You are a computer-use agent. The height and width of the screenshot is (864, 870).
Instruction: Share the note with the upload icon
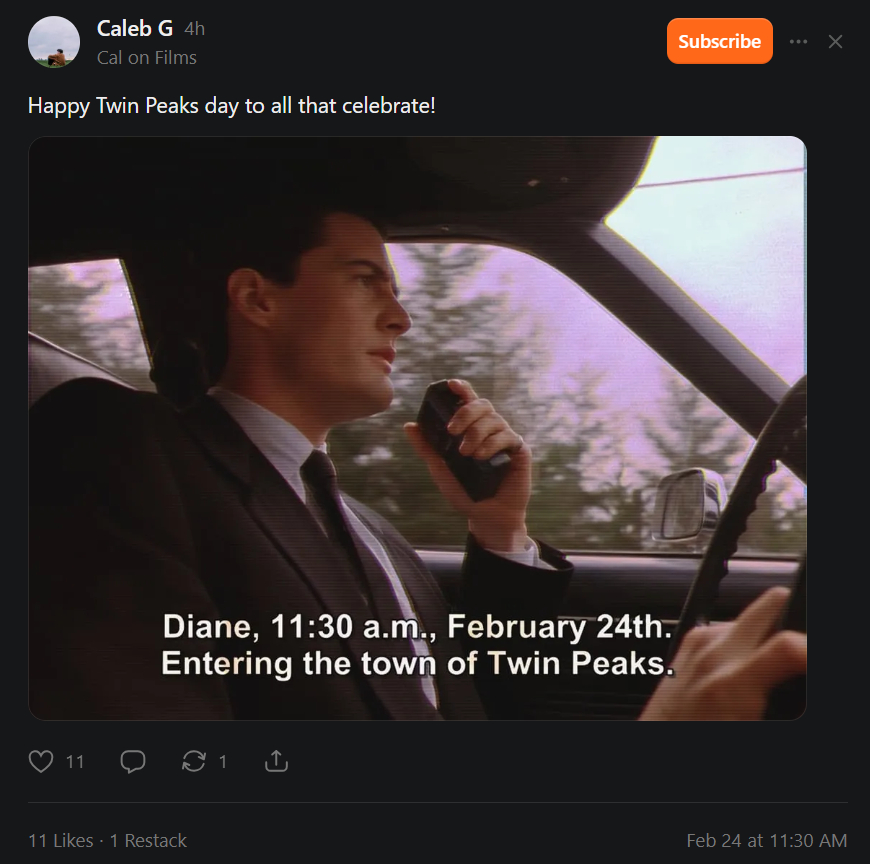coord(276,761)
